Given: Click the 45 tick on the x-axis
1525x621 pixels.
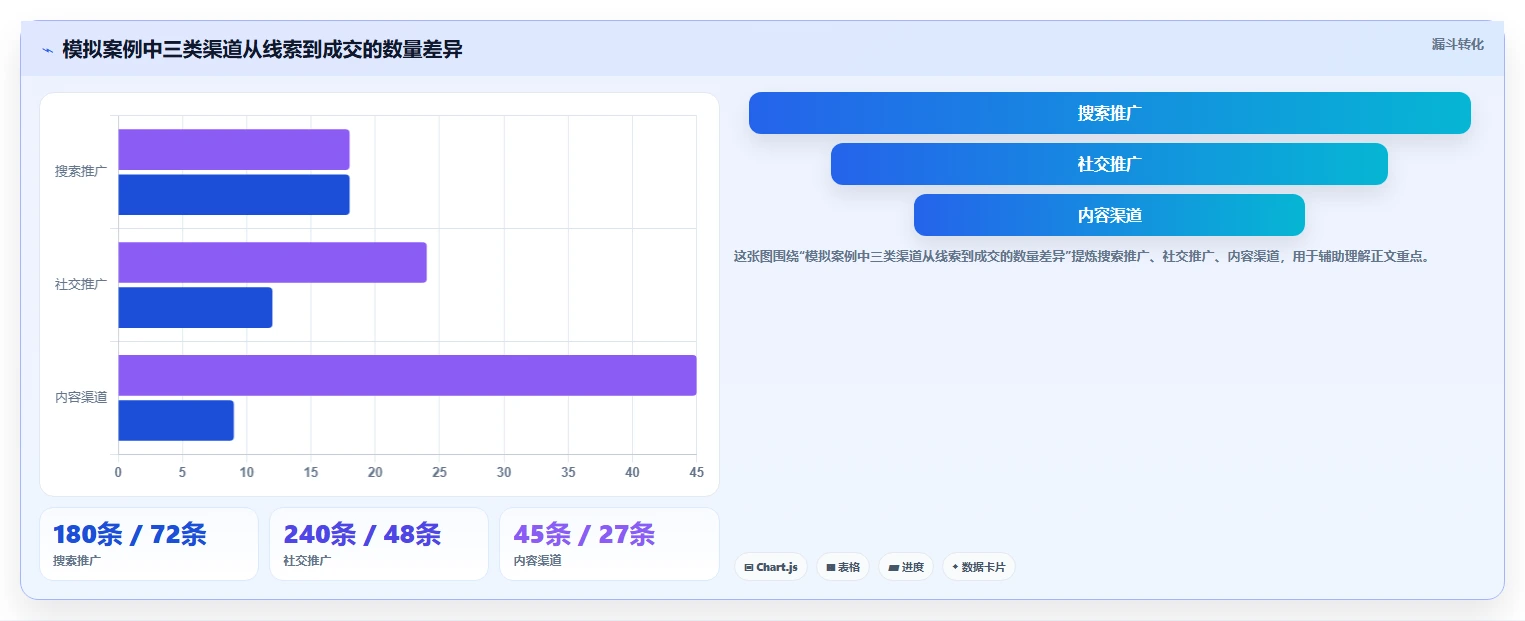Looking at the screenshot, I should [696, 472].
